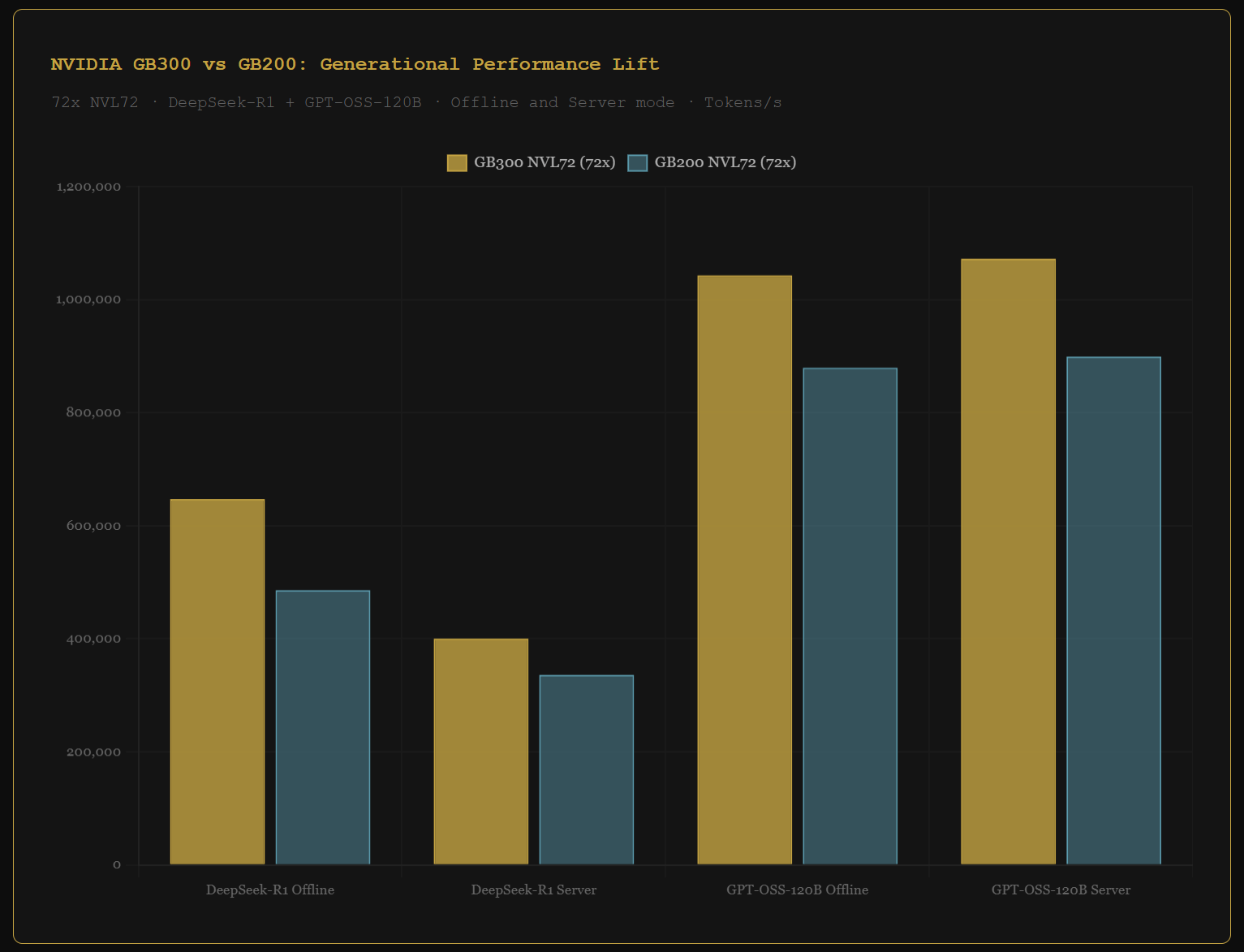Viewport: 1244px width, 952px height.
Task: Click the subtitle starting with '72x NVL72'
Action: [x=416, y=102]
